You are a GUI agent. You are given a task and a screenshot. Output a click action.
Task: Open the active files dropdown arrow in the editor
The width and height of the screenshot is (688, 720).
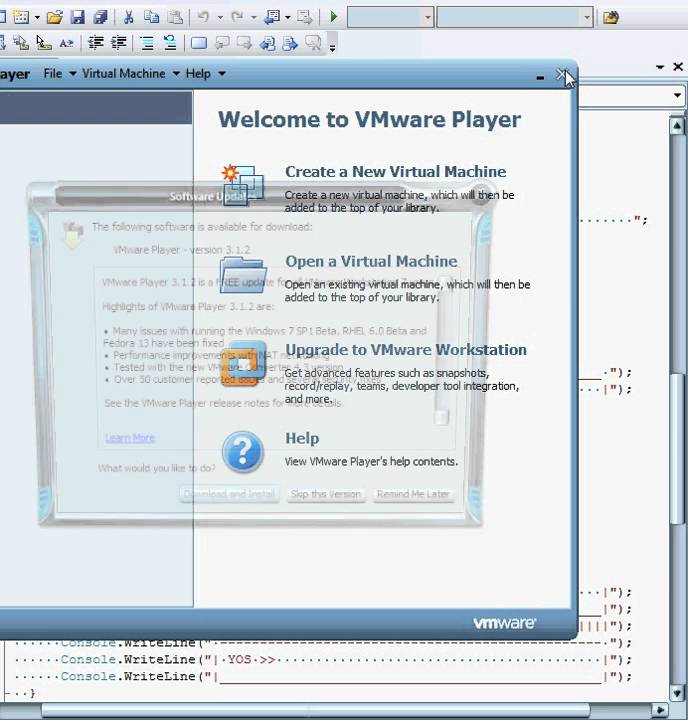[x=660, y=67]
